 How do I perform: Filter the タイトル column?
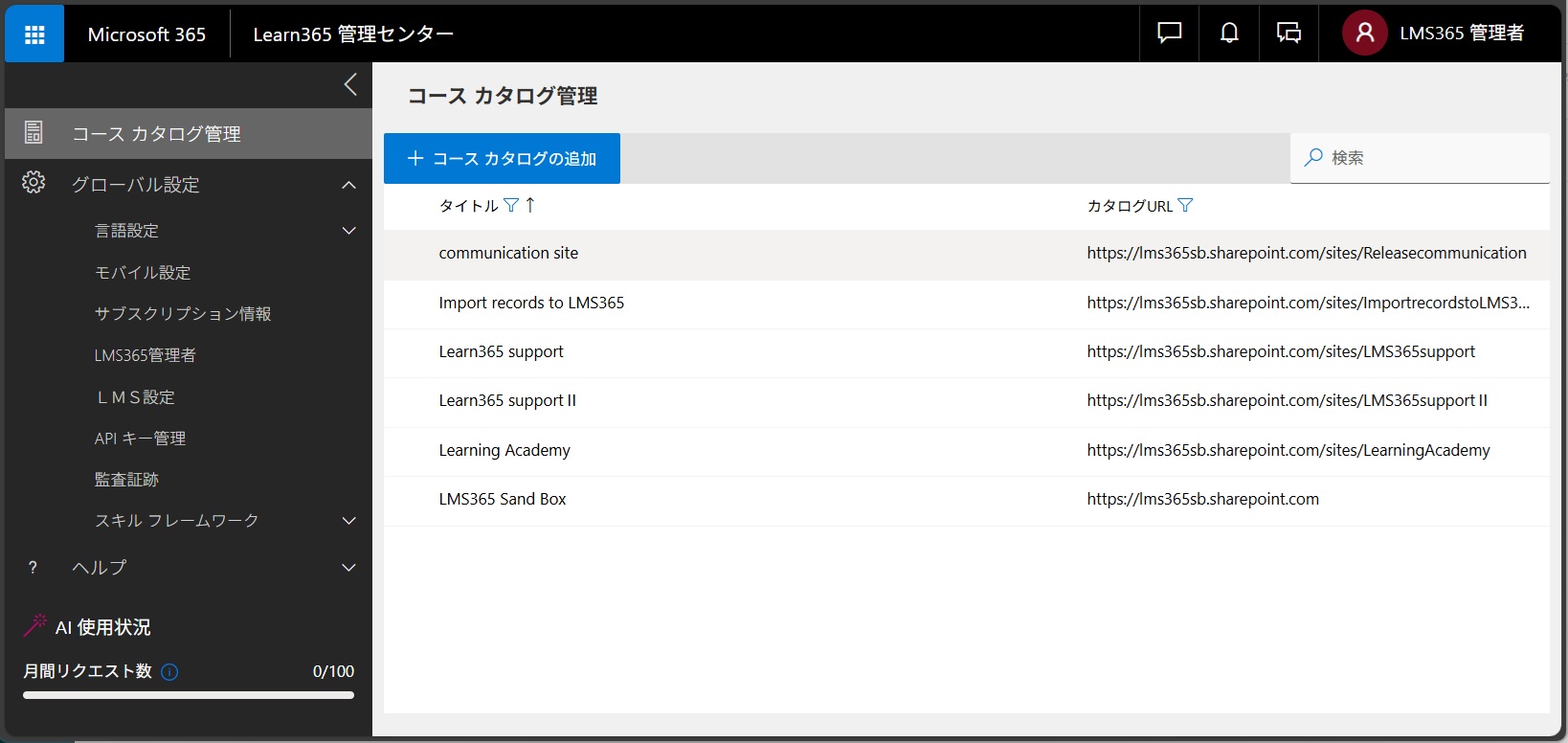pyautogui.click(x=511, y=205)
